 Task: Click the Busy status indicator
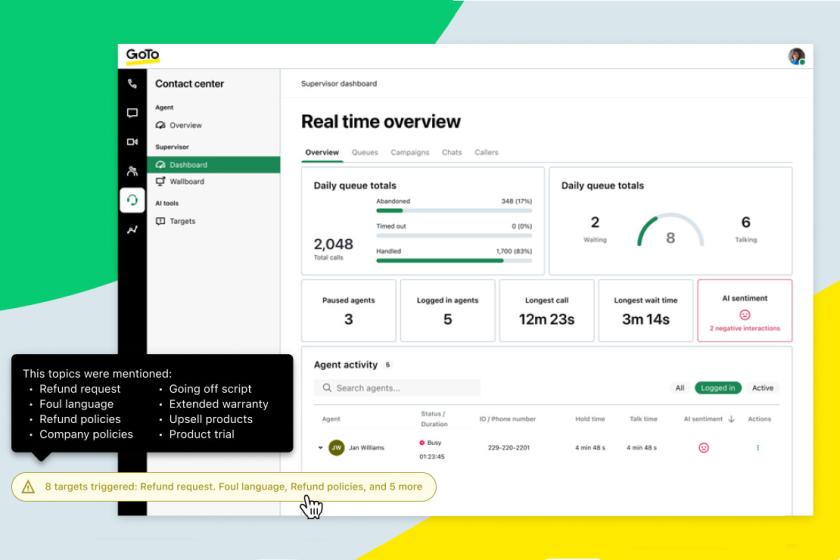(431, 443)
